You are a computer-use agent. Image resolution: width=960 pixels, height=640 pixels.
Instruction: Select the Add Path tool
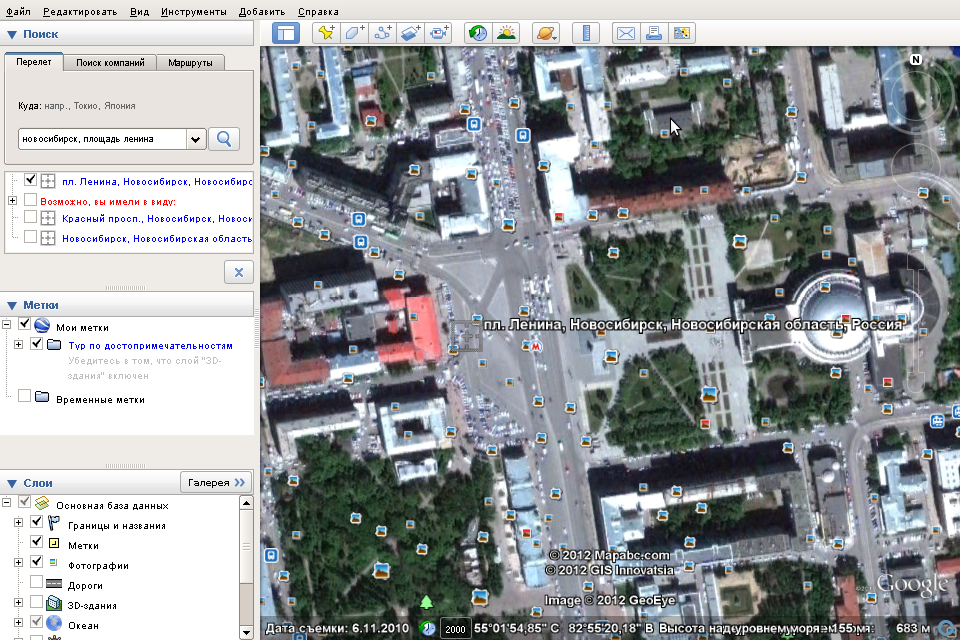tap(383, 33)
